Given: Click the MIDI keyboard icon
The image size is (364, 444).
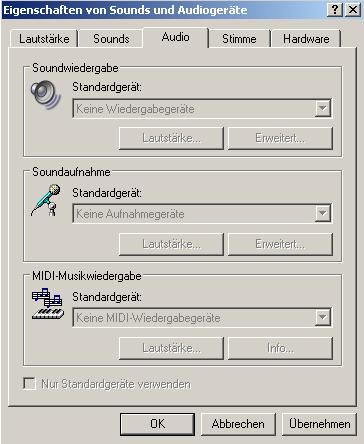Looking at the screenshot, I should point(48,304).
